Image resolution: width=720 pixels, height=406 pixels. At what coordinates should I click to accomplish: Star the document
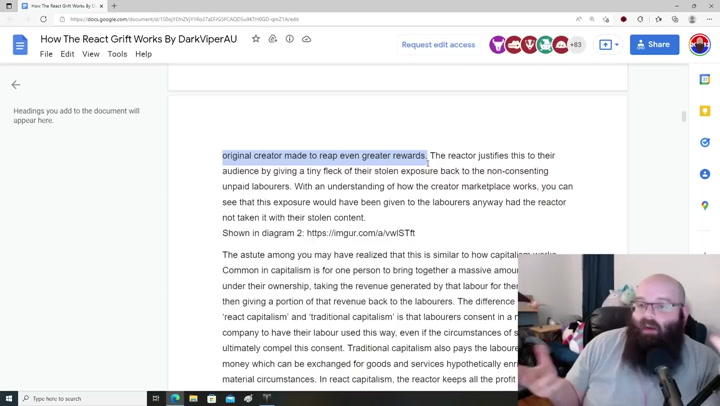[256, 39]
